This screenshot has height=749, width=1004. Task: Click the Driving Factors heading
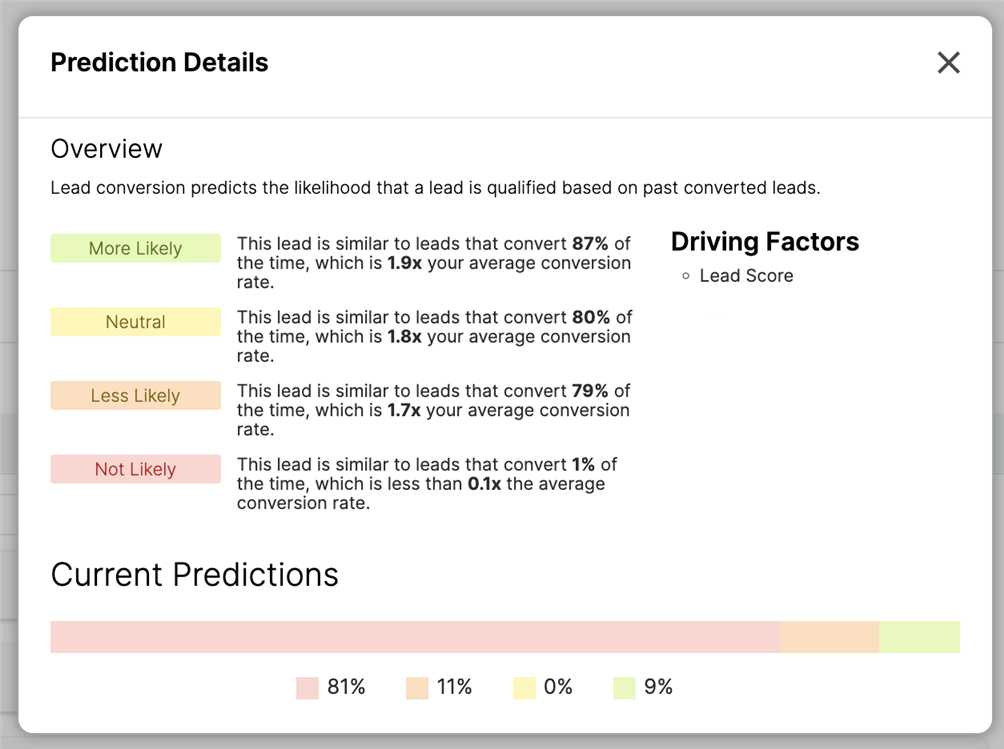pos(764,242)
